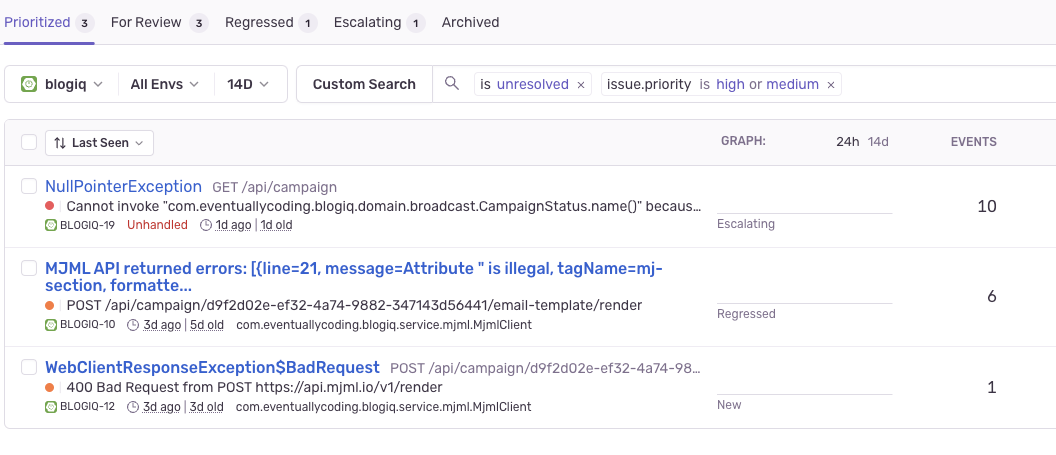The image size is (1056, 455).
Task: Click the red priority dot on NullPointerException
Action: pos(50,205)
